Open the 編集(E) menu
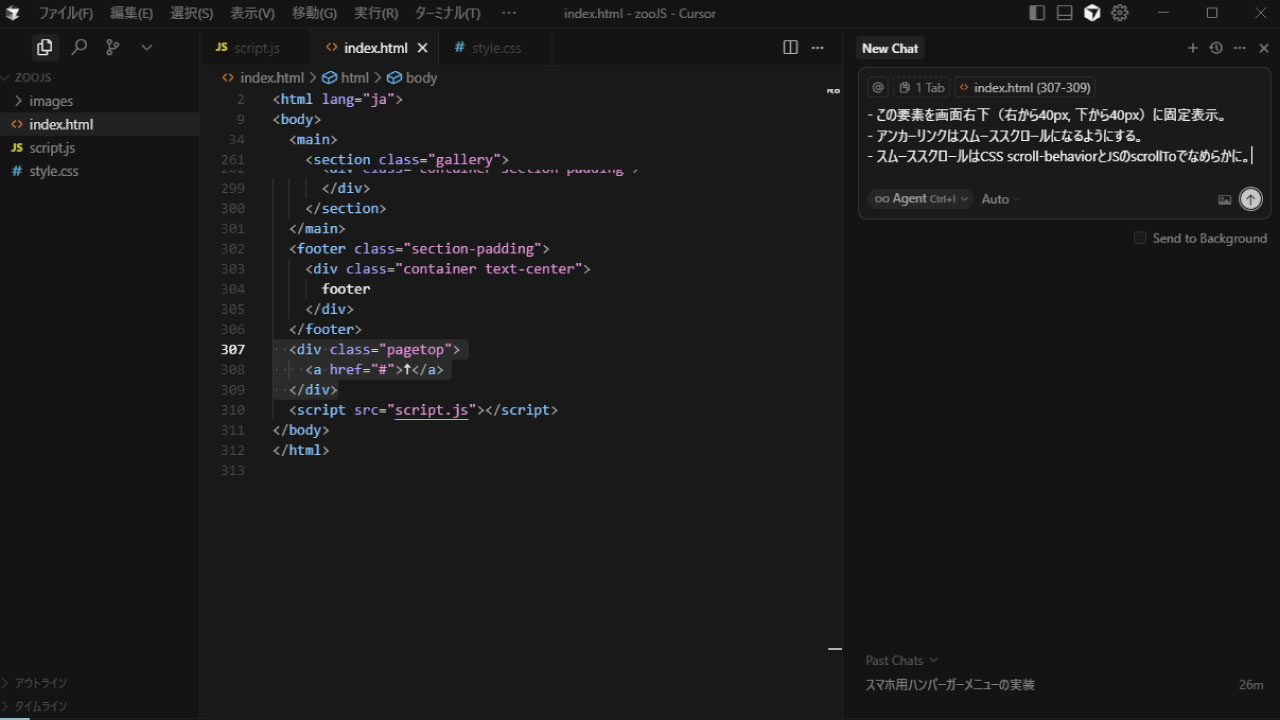Image resolution: width=1280 pixels, height=720 pixels. point(131,13)
